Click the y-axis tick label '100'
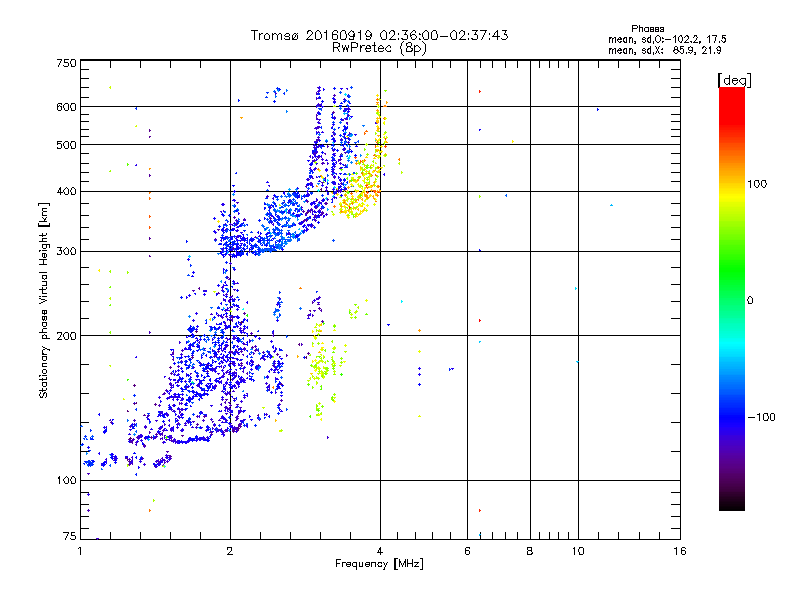The height and width of the screenshot is (600, 800). point(66,481)
